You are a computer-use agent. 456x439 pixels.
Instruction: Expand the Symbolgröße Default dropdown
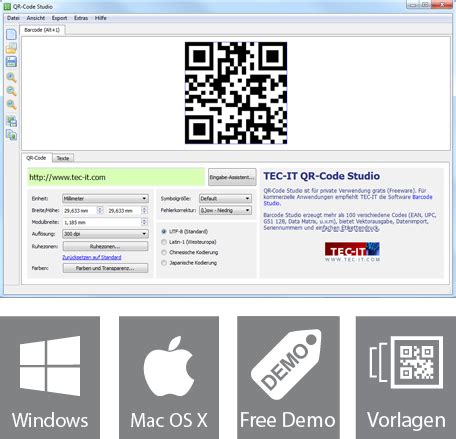(225, 199)
